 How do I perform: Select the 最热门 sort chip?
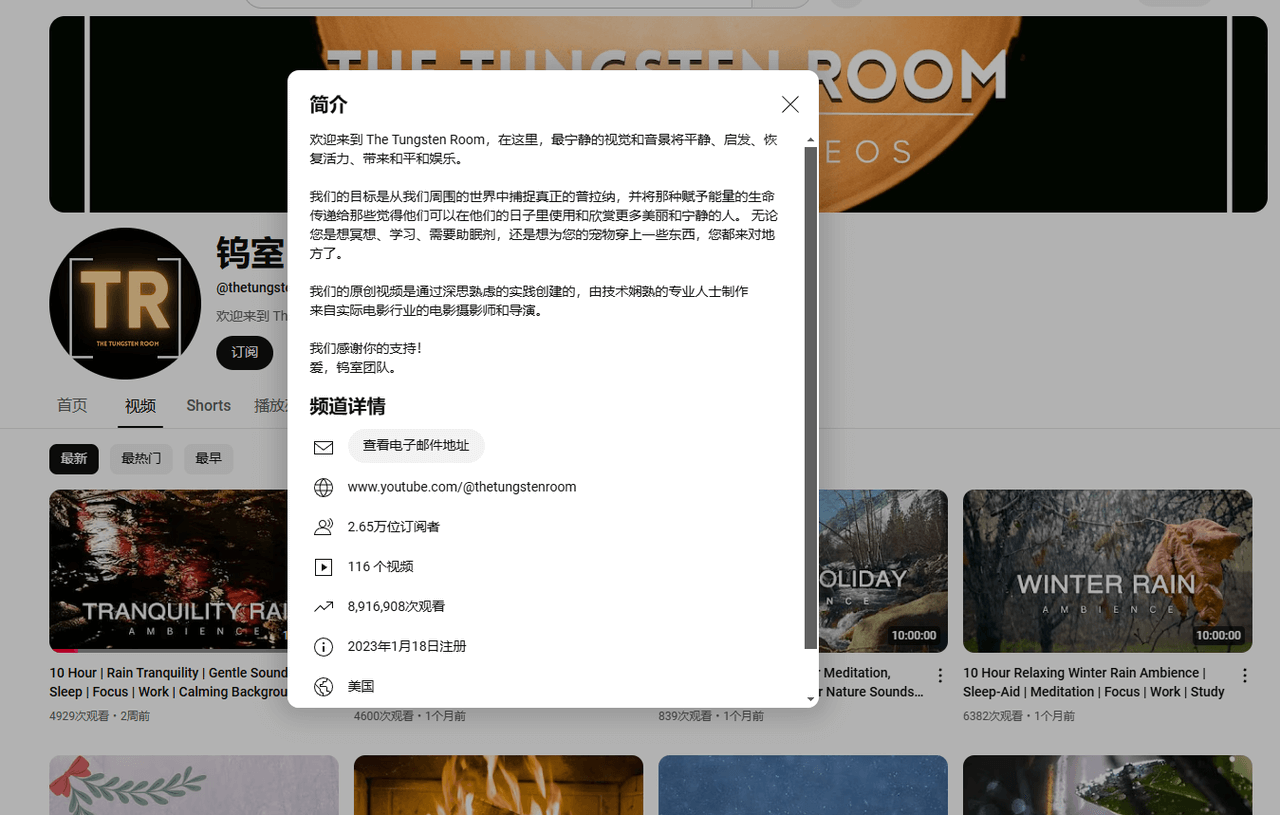click(x=141, y=459)
